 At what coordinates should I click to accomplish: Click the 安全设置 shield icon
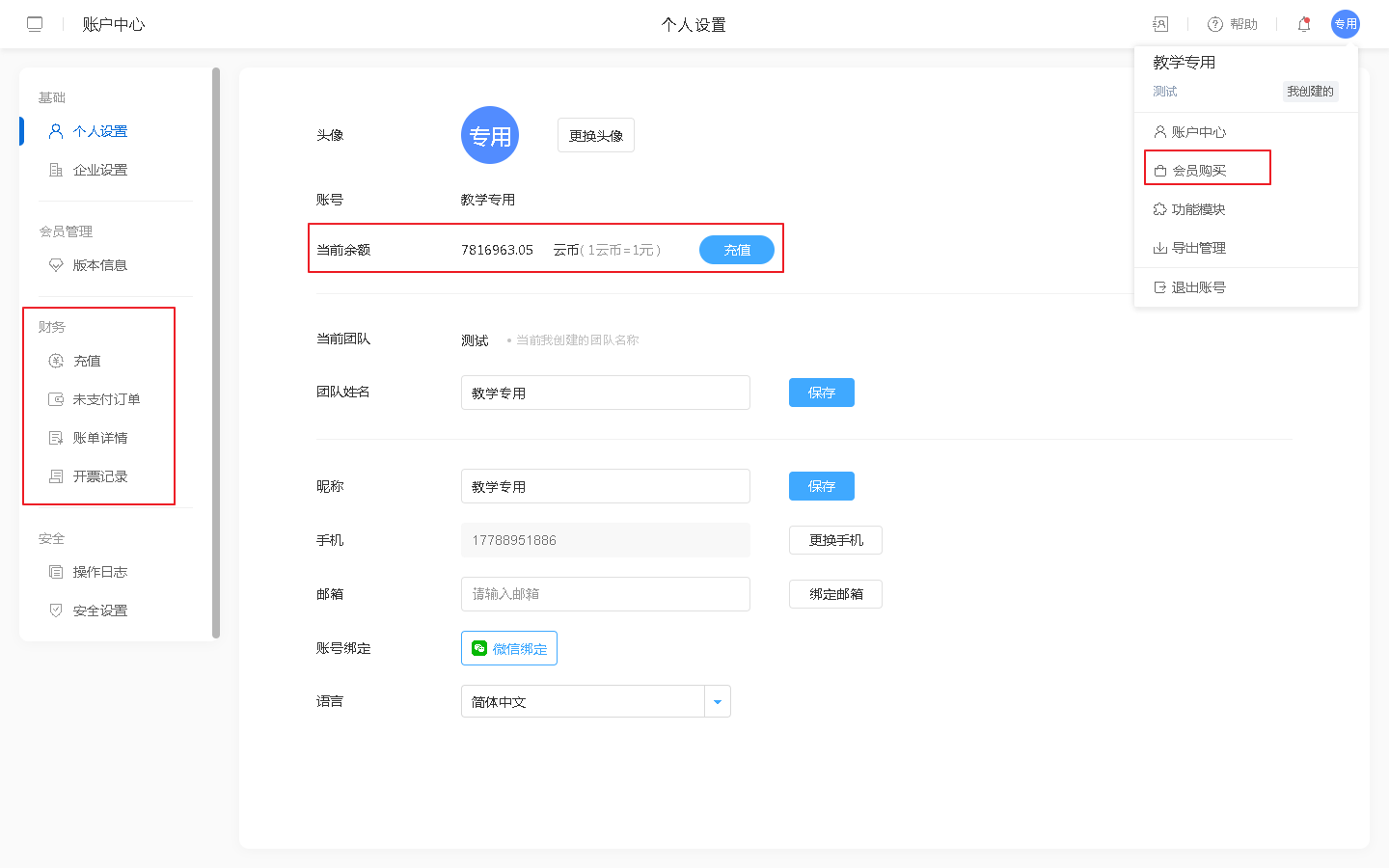[x=56, y=610]
